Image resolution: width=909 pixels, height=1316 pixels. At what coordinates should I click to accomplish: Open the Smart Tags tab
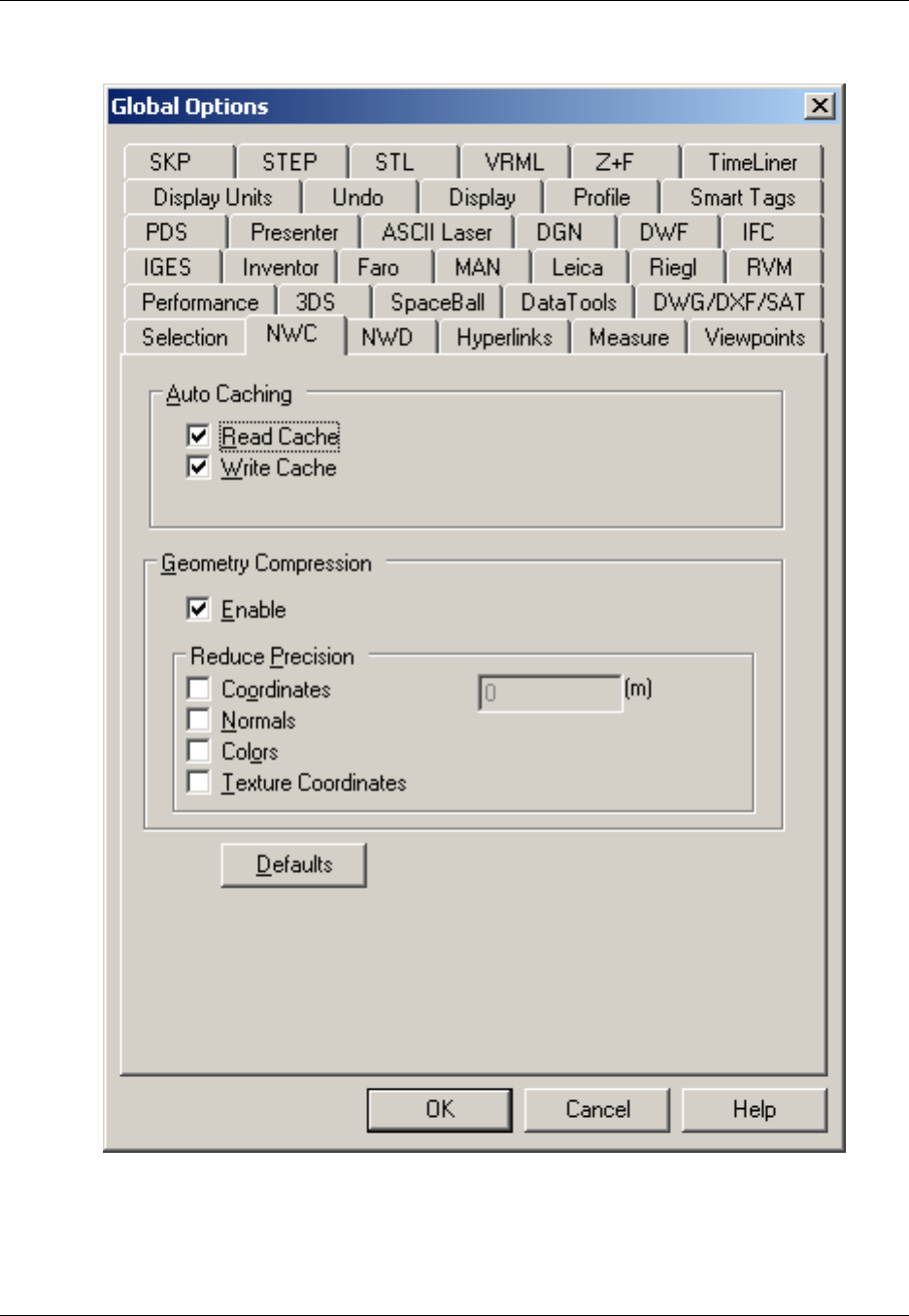[x=742, y=197]
